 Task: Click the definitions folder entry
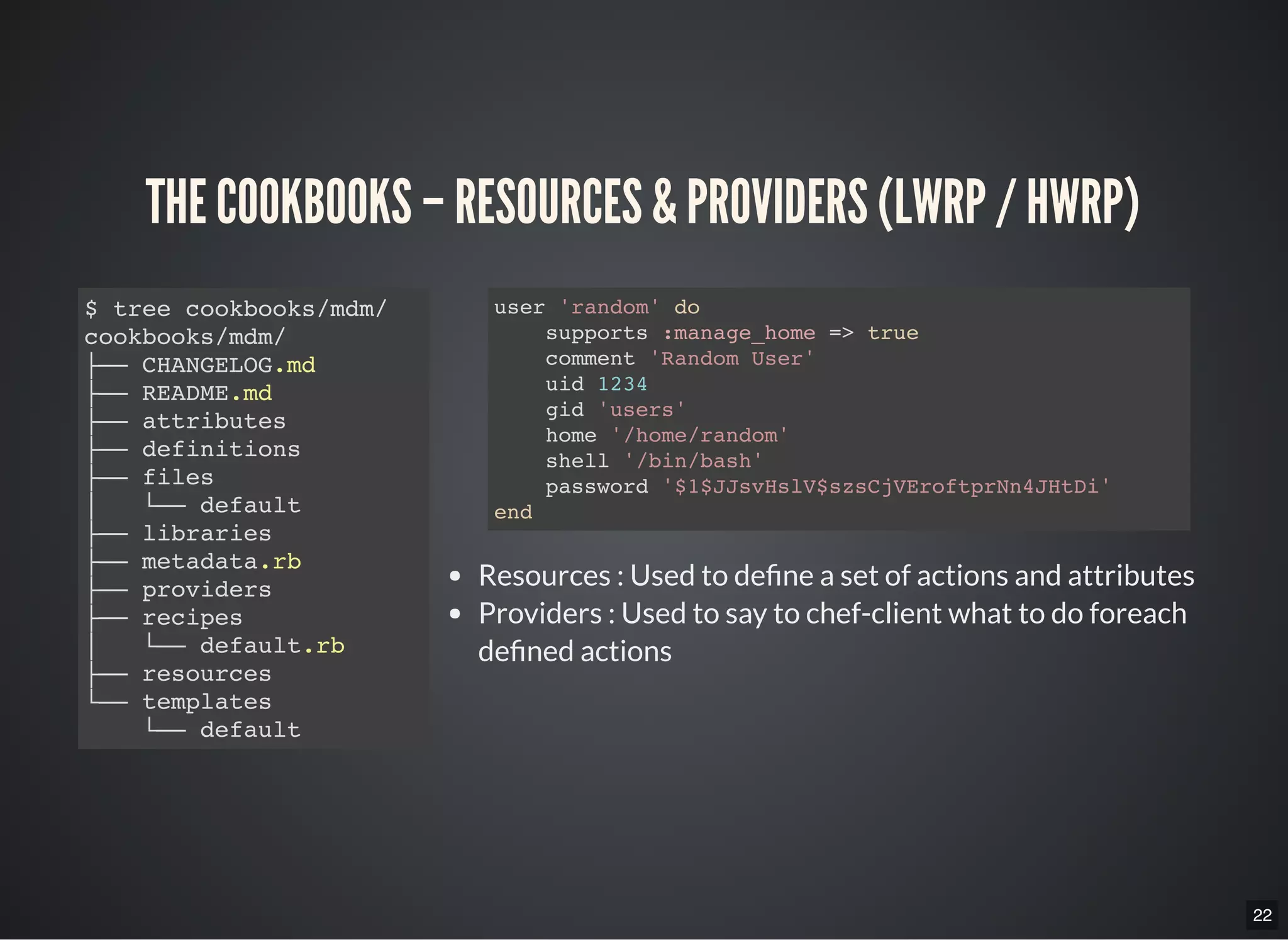(221, 449)
